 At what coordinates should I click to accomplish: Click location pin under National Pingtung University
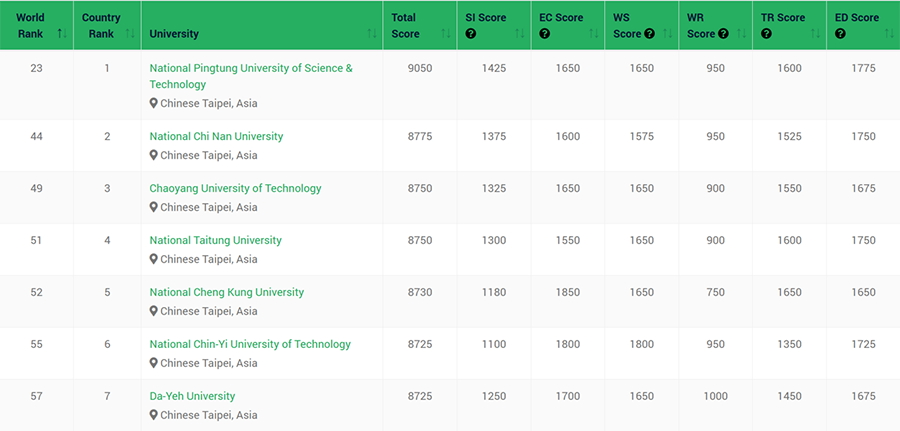point(153,103)
